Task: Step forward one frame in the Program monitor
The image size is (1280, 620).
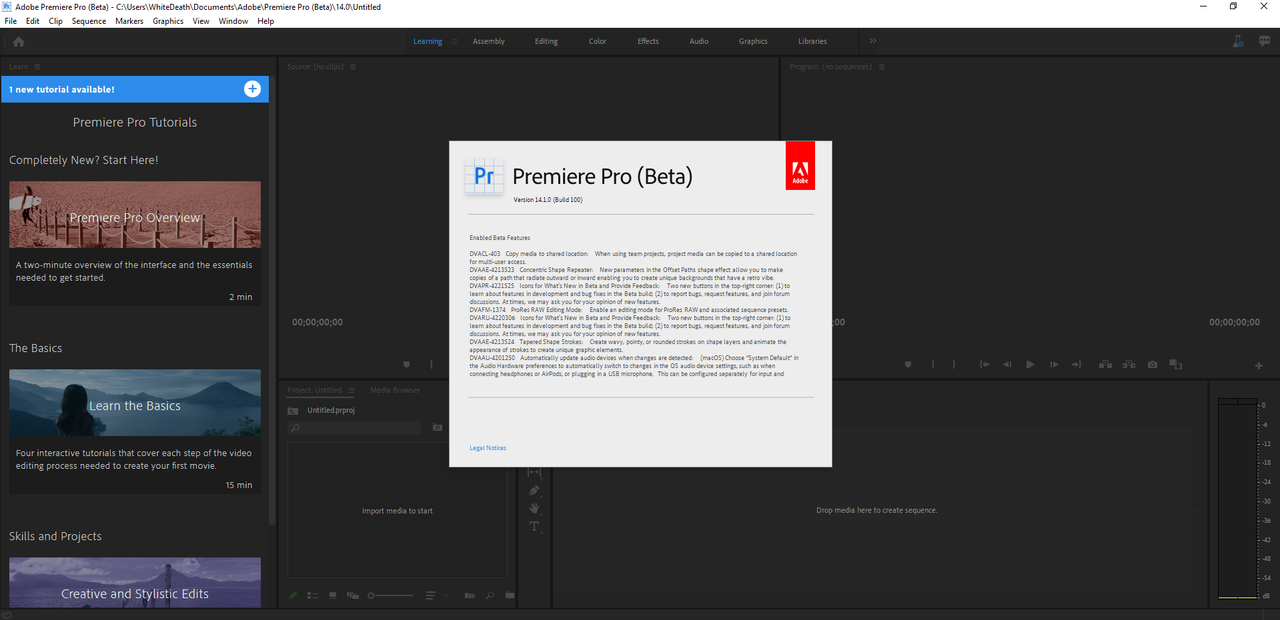Action: point(1054,364)
